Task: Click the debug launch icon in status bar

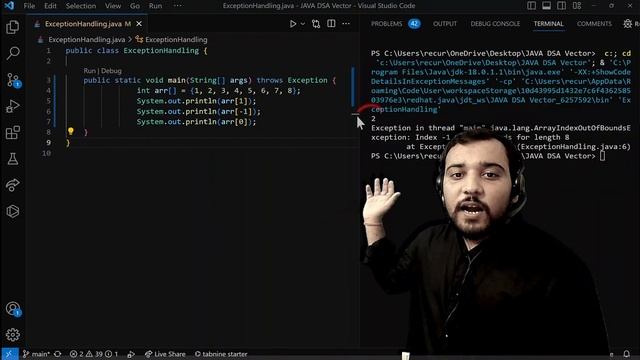Action: pyautogui.click(x=131, y=354)
